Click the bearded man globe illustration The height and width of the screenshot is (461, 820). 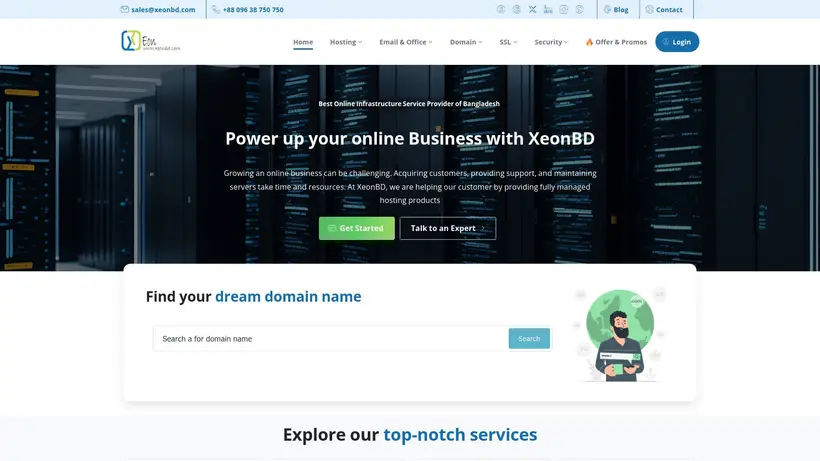click(x=620, y=335)
